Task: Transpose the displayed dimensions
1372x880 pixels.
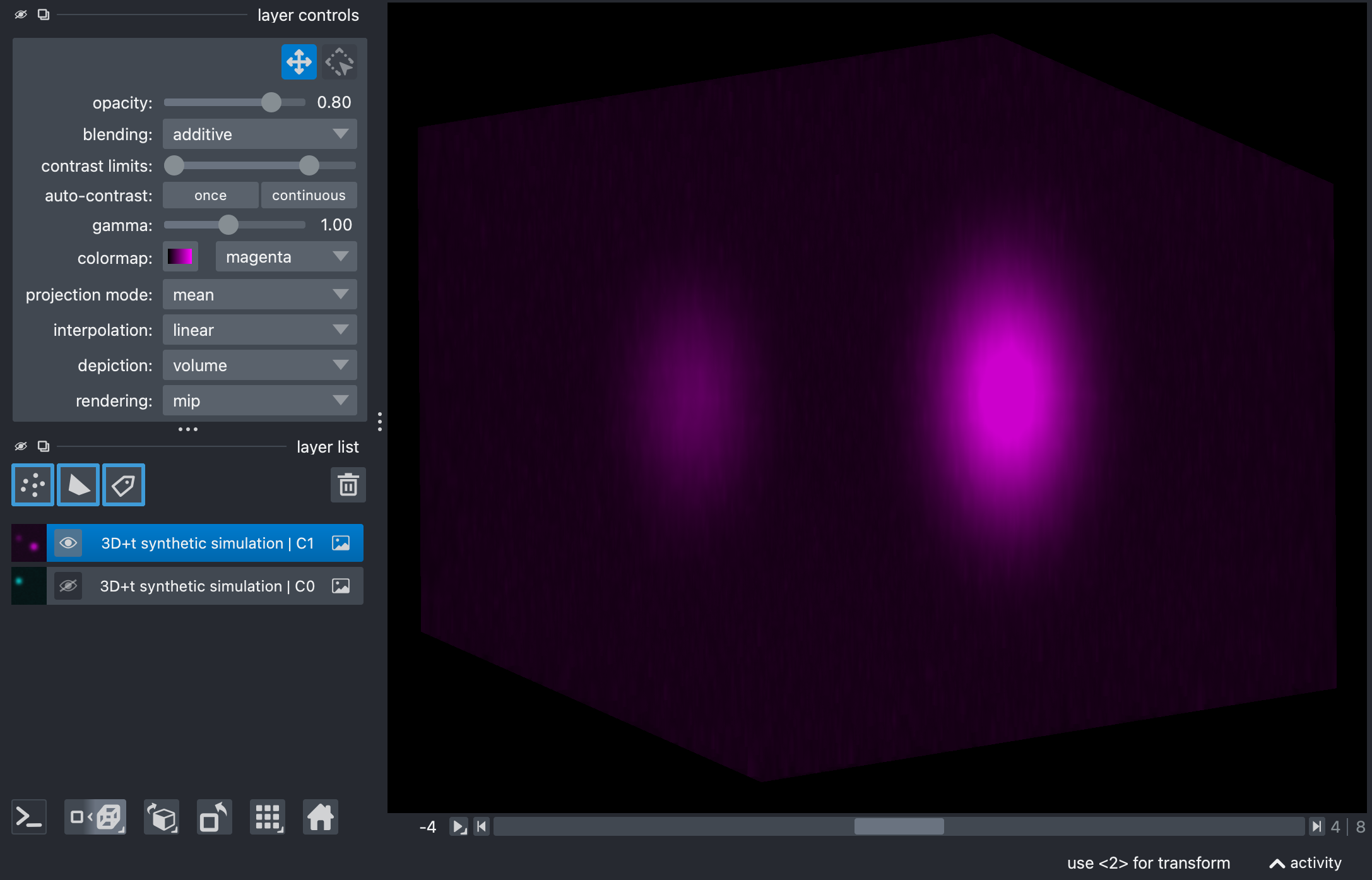Action: pyautogui.click(x=215, y=817)
